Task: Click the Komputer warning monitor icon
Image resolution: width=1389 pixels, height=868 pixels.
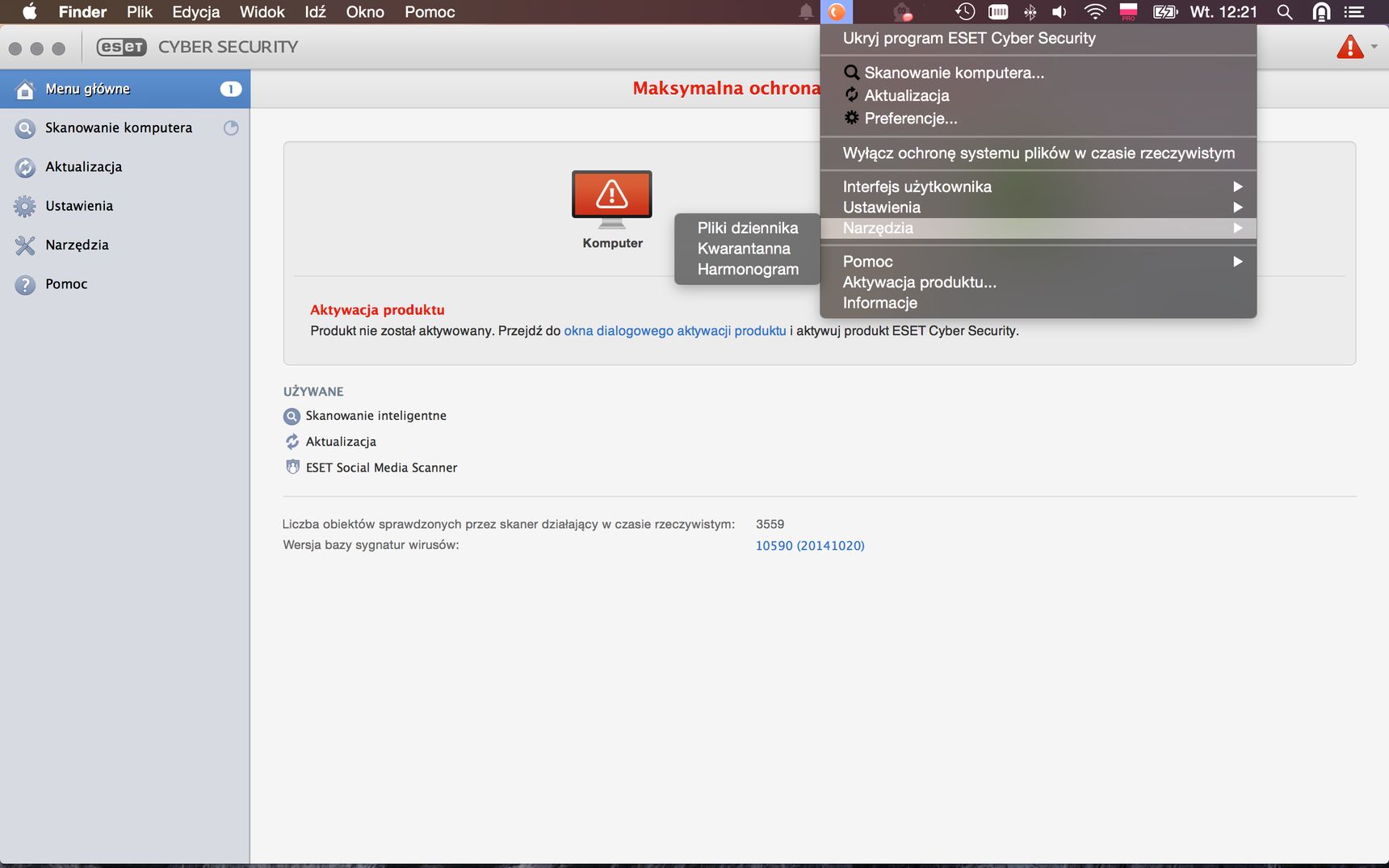Action: [x=612, y=199]
